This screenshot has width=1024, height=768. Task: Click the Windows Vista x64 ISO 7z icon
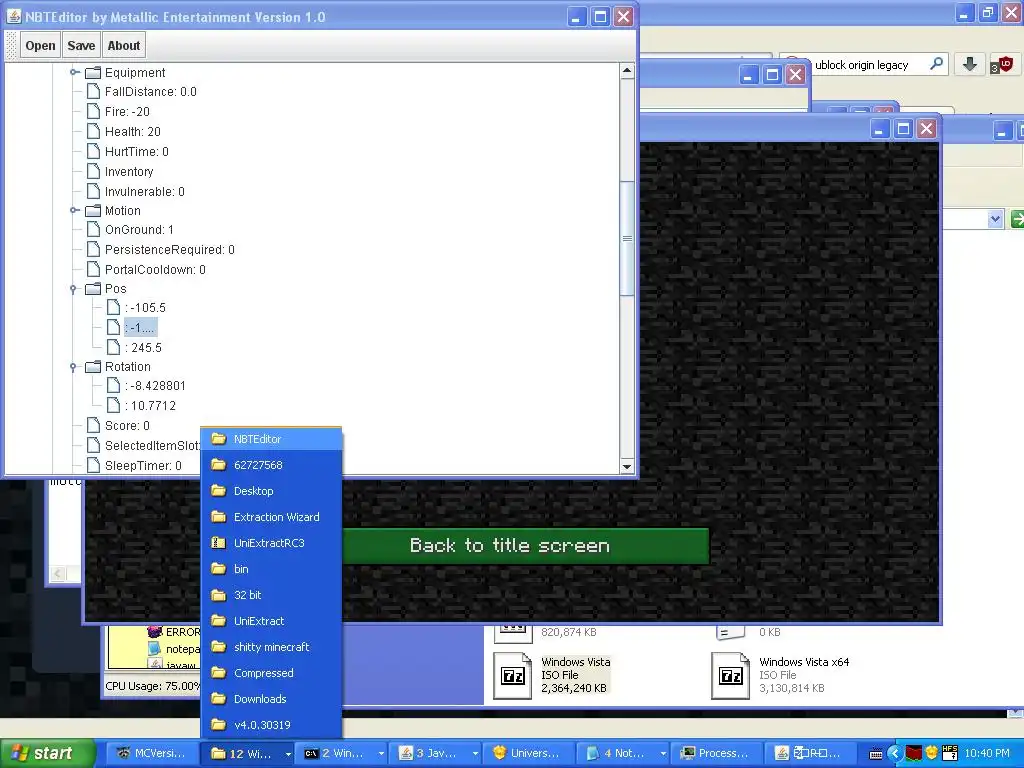(730, 676)
